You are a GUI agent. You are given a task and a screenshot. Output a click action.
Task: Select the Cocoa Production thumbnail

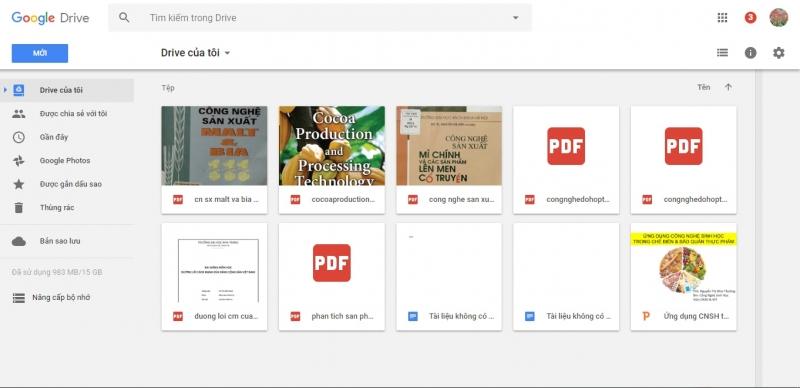point(332,146)
